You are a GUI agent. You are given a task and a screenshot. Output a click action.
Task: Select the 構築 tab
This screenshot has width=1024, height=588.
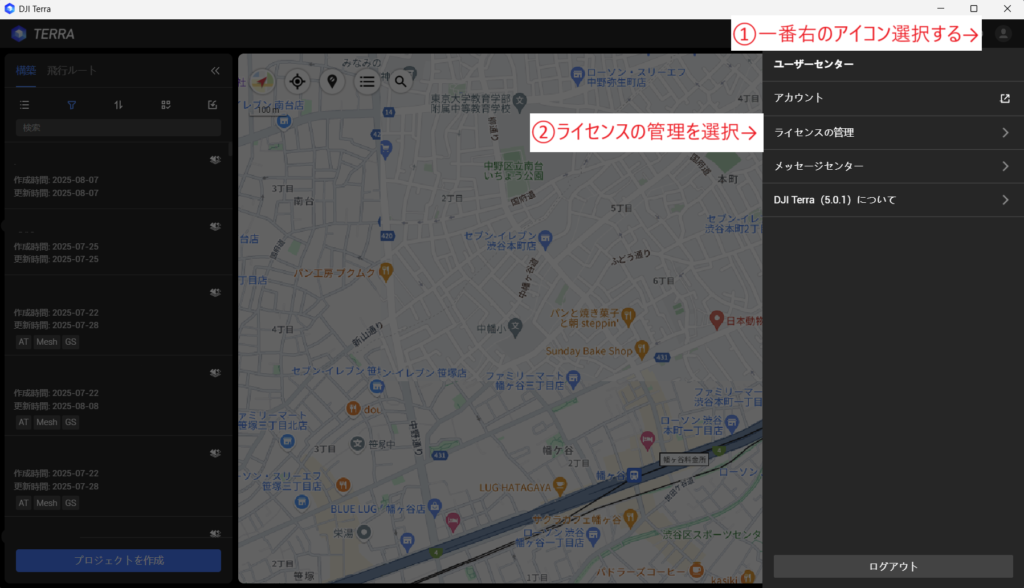tap(26, 71)
